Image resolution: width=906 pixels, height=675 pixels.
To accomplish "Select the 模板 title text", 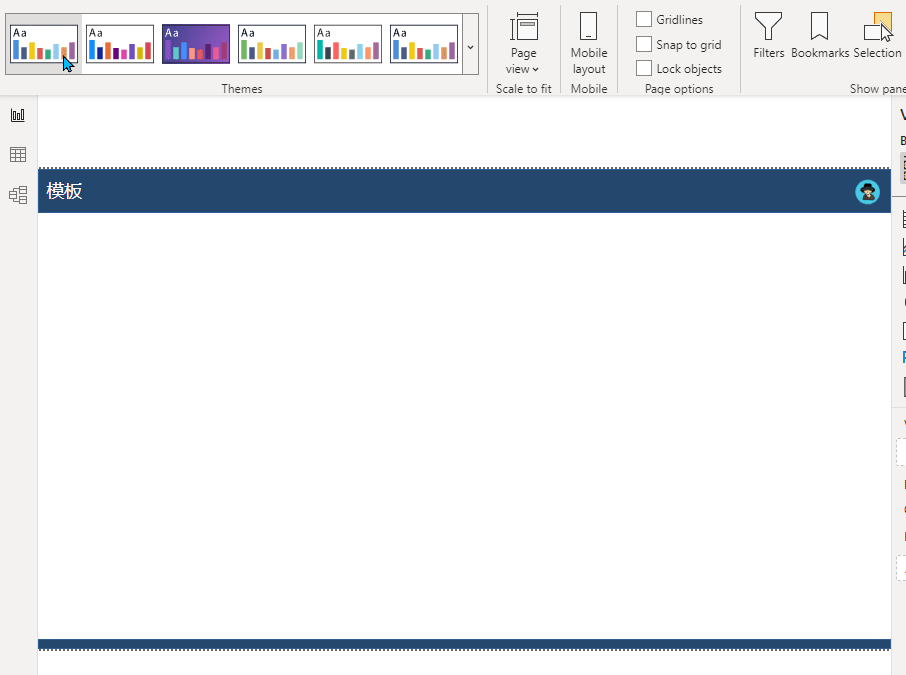I will point(65,191).
